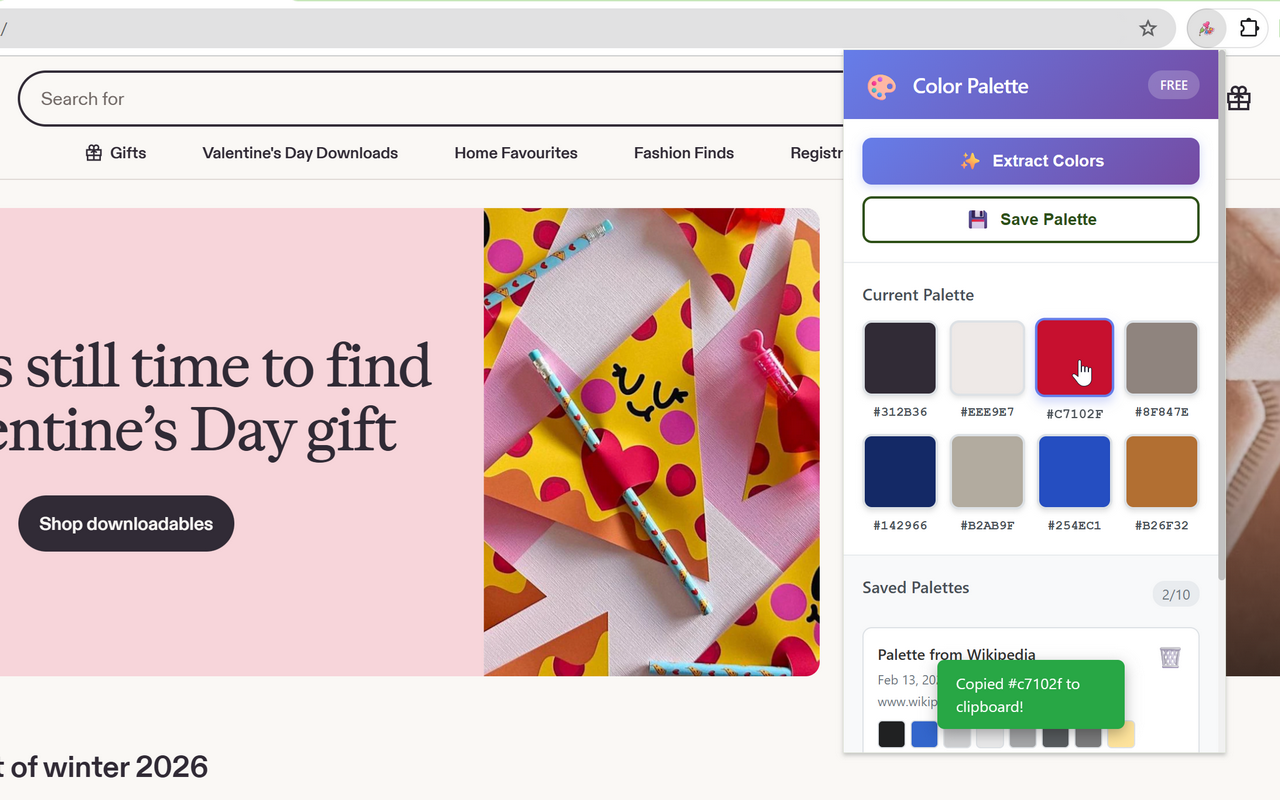Open the Fashion Finds menu
This screenshot has width=1280, height=800.
tap(683, 153)
